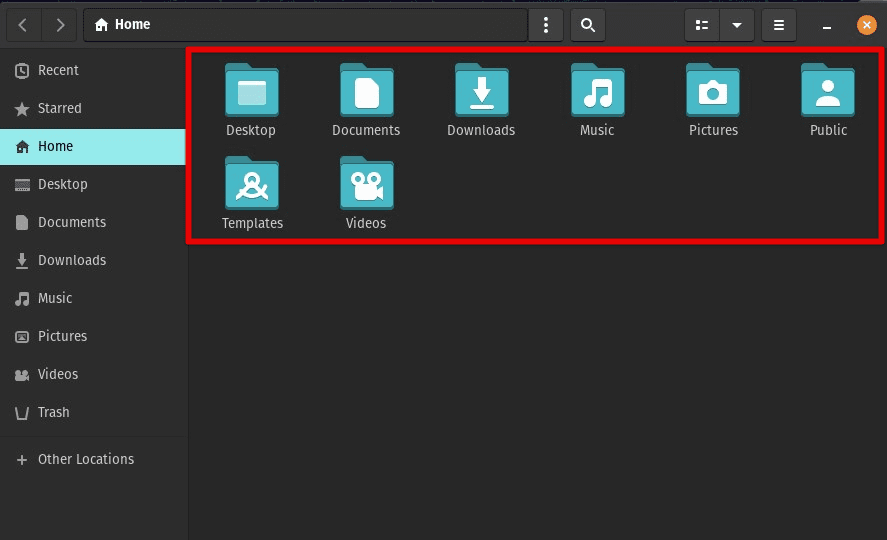
Task: Select the Documents folder icon
Action: click(x=367, y=90)
